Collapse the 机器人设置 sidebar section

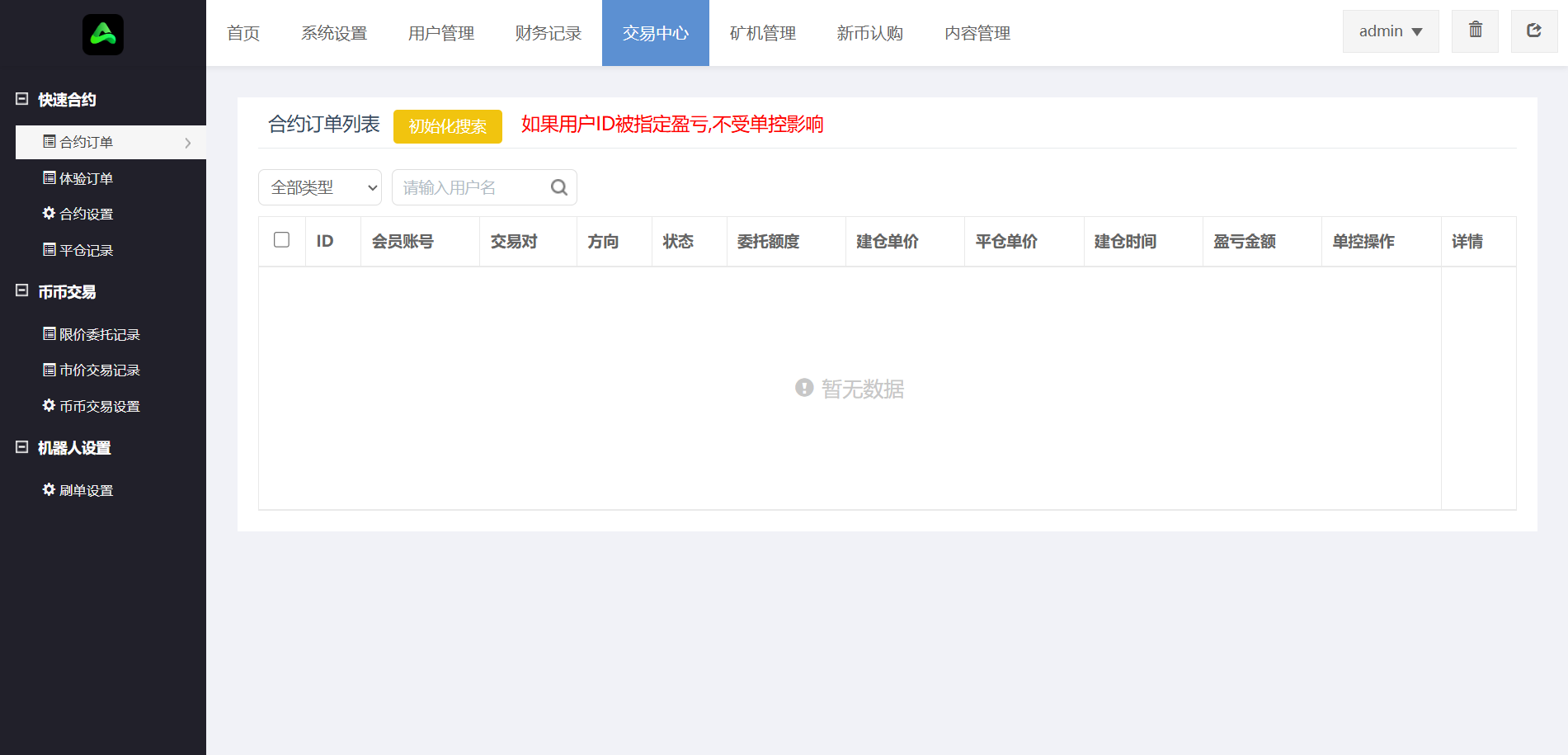pyautogui.click(x=22, y=447)
